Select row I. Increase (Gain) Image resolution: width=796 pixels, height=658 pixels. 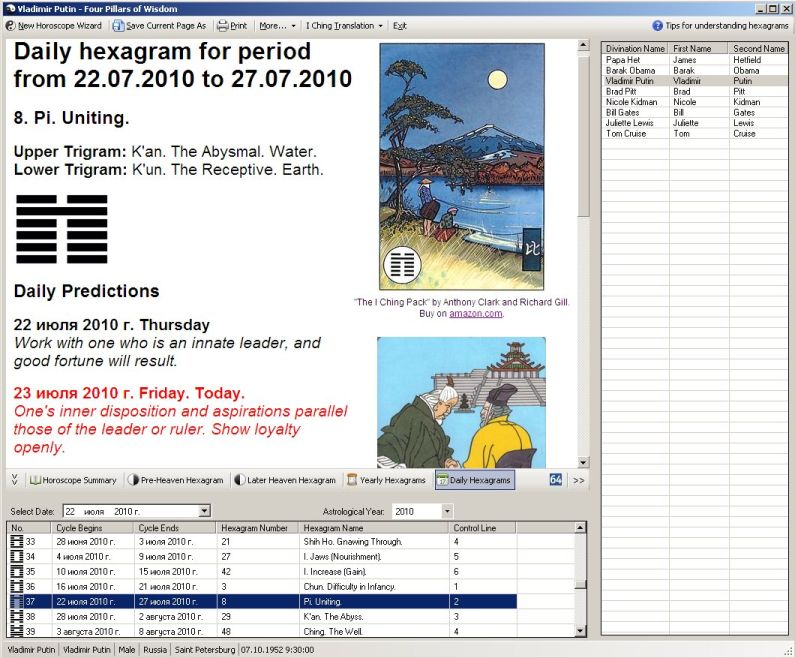262,571
